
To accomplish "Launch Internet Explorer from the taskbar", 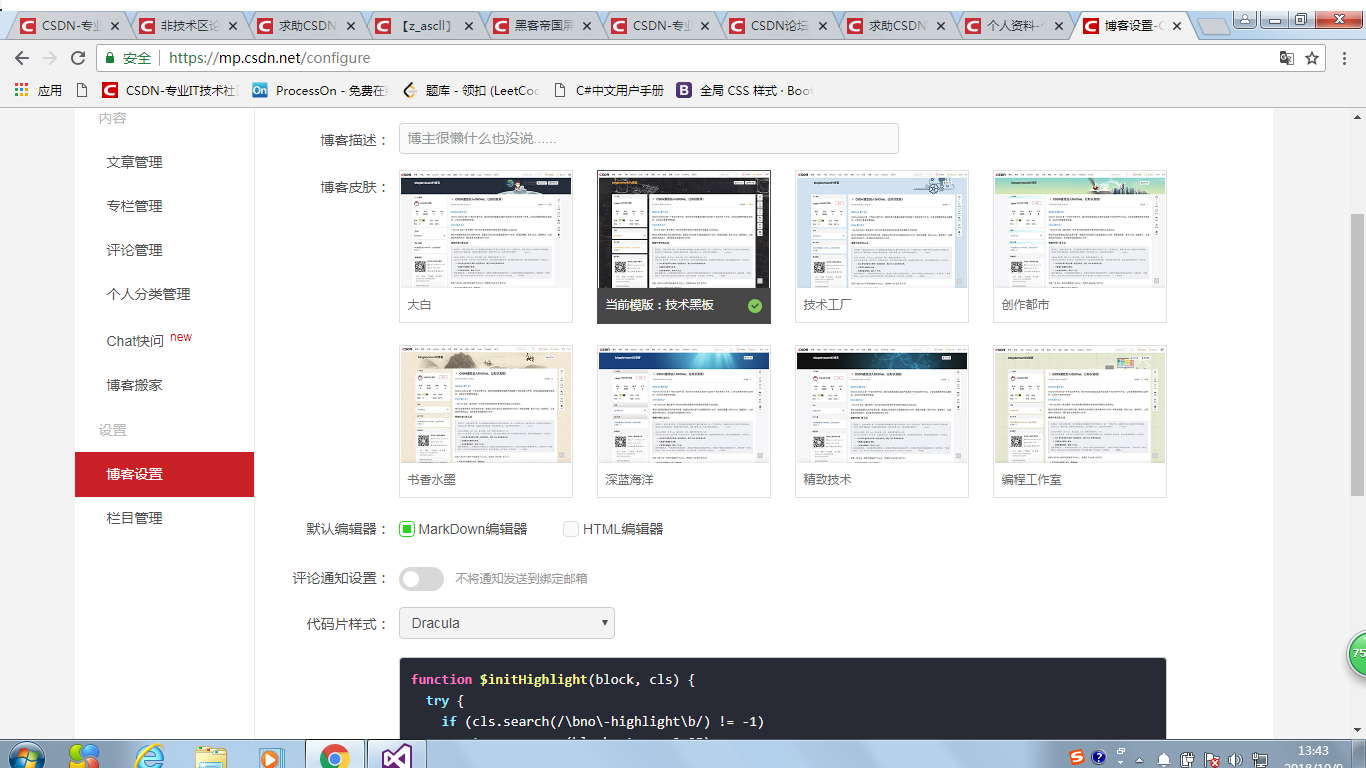I will click(150, 757).
